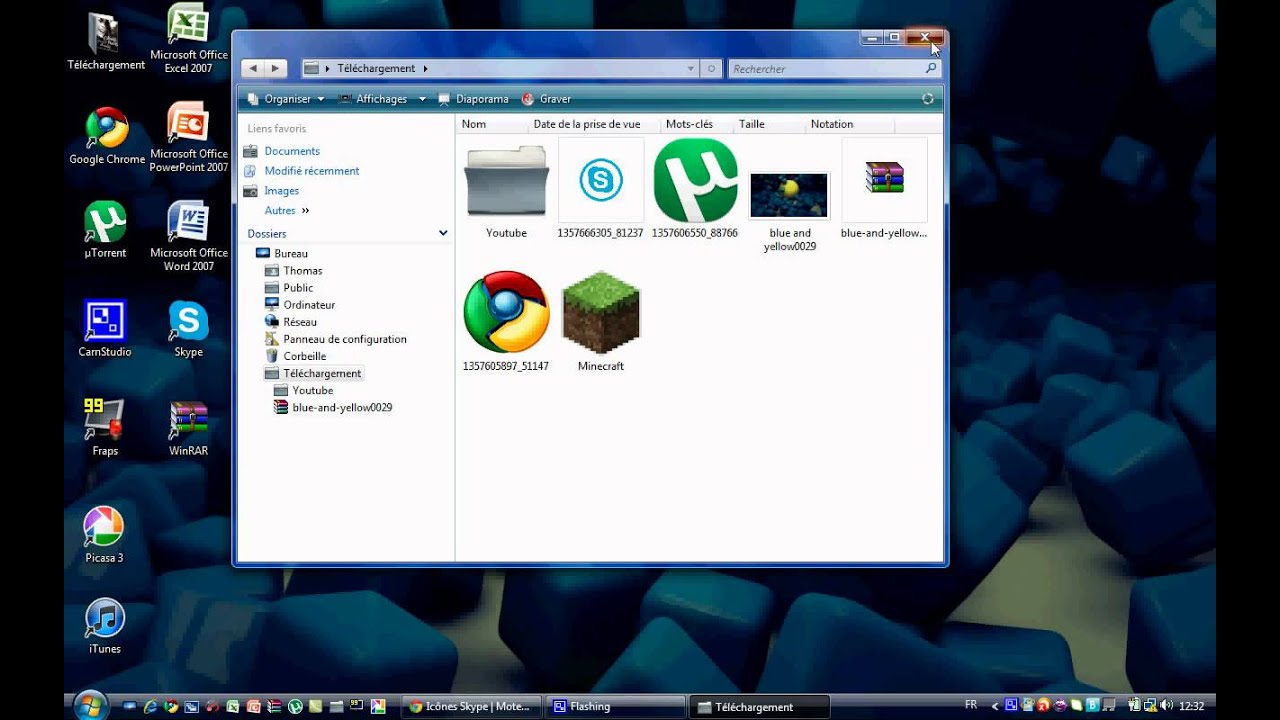Screen dimensions: 1280x720
Task: Switch to Icônes Skype Chrome taskbar window
Action: pyautogui.click(x=471, y=706)
